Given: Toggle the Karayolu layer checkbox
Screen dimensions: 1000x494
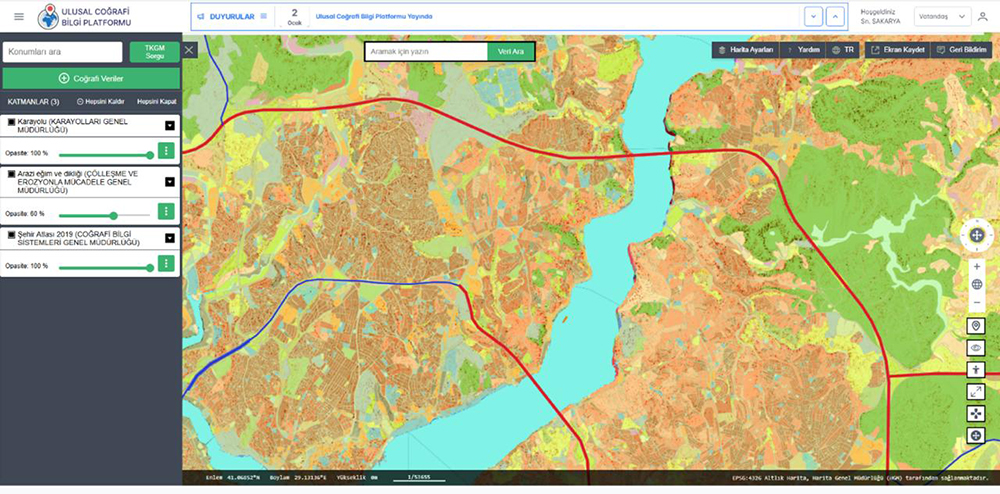Looking at the screenshot, I should (11, 122).
